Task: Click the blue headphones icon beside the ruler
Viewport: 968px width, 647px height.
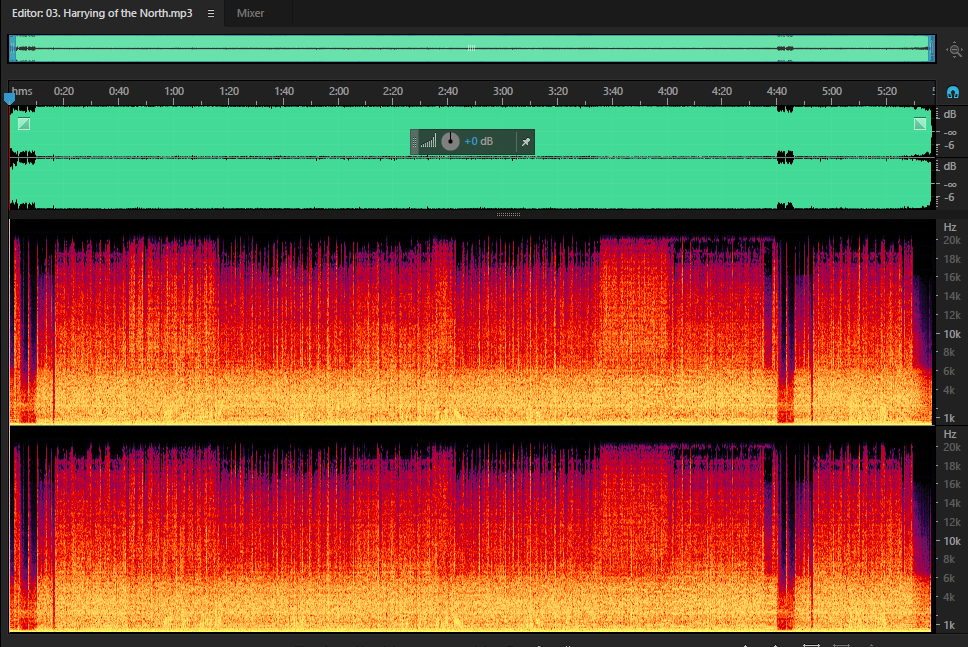Action: pos(953,93)
